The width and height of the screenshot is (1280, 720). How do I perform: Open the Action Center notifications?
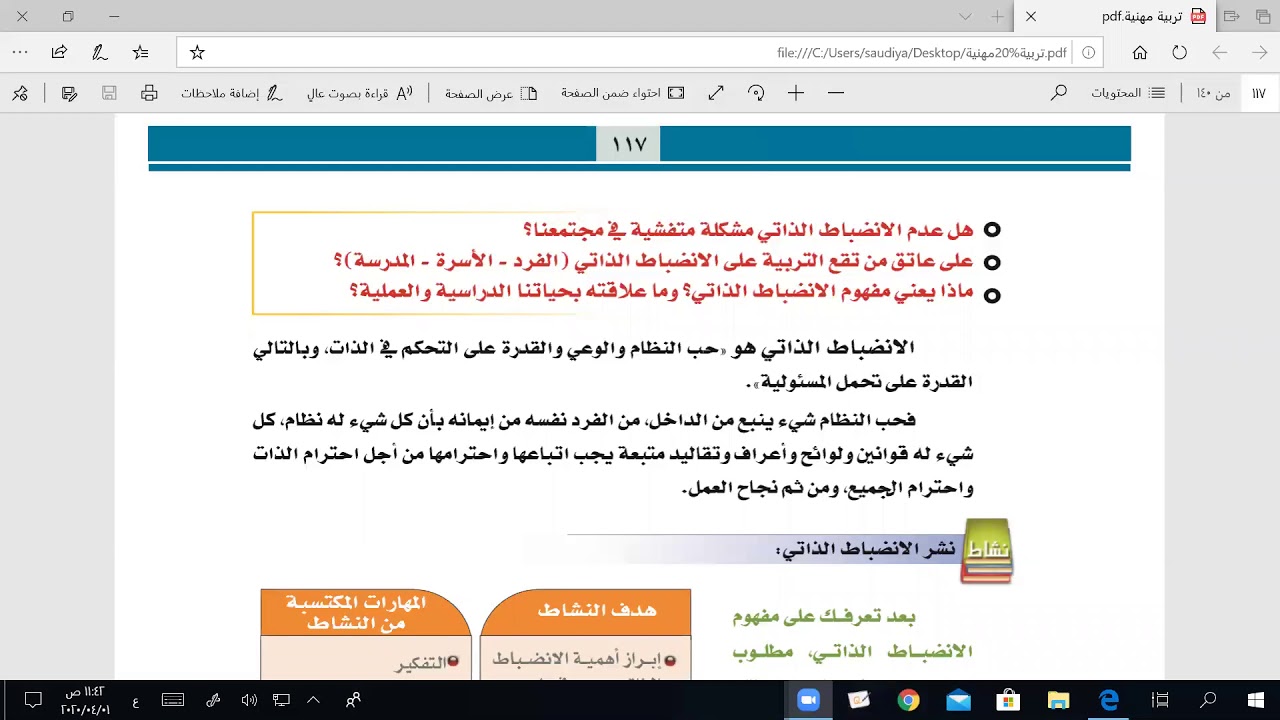(x=33, y=700)
